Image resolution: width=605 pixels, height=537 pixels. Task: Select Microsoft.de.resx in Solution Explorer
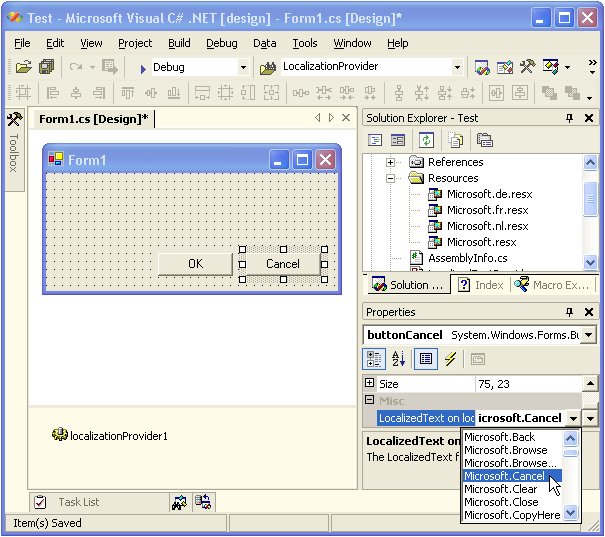tap(489, 194)
